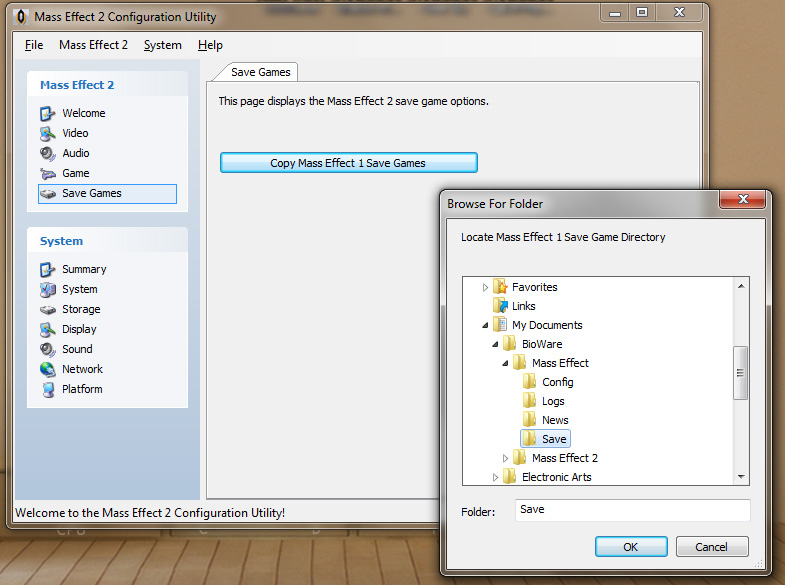Click the folder tree scroll down arrow

point(741,477)
